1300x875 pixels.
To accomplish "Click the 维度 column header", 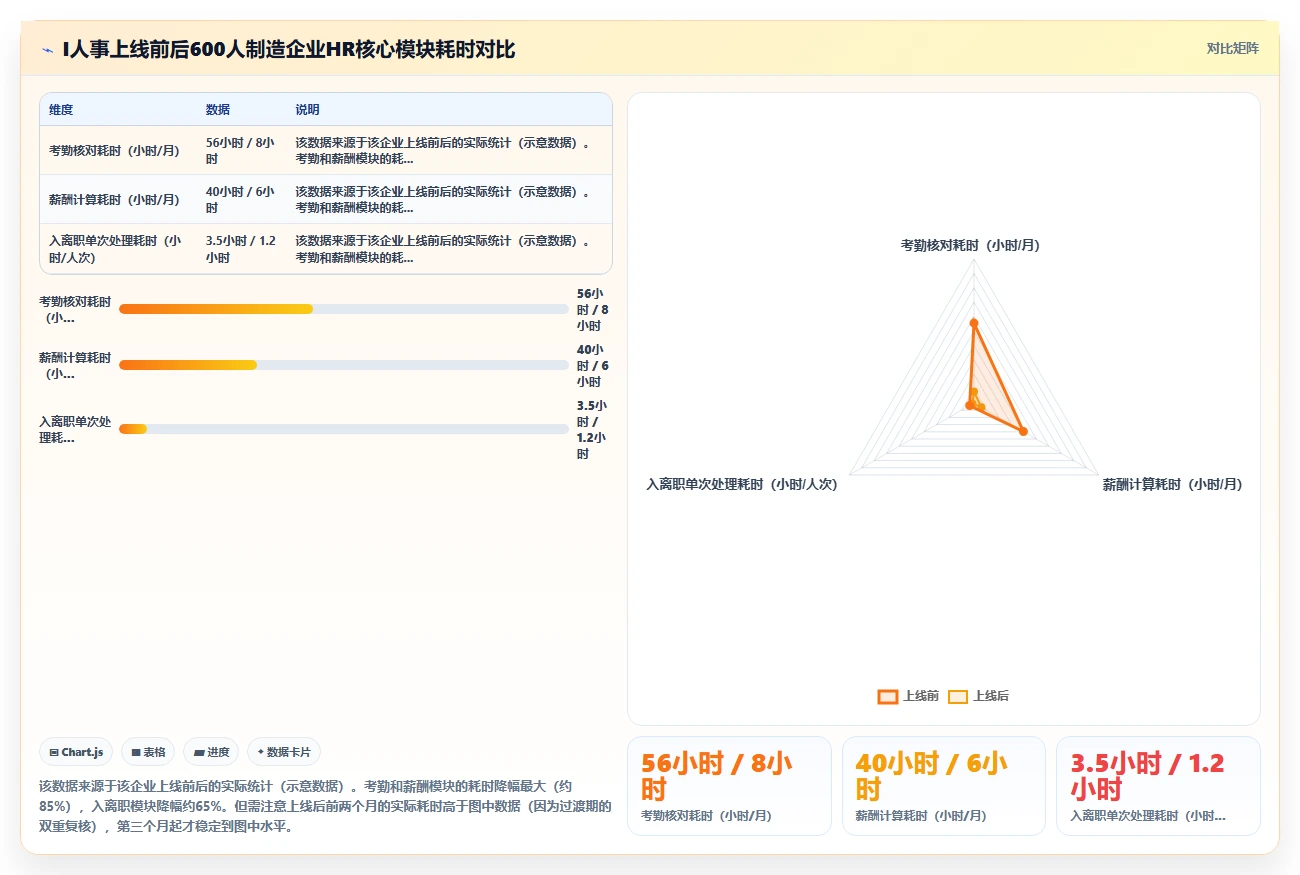I will 61,109.
